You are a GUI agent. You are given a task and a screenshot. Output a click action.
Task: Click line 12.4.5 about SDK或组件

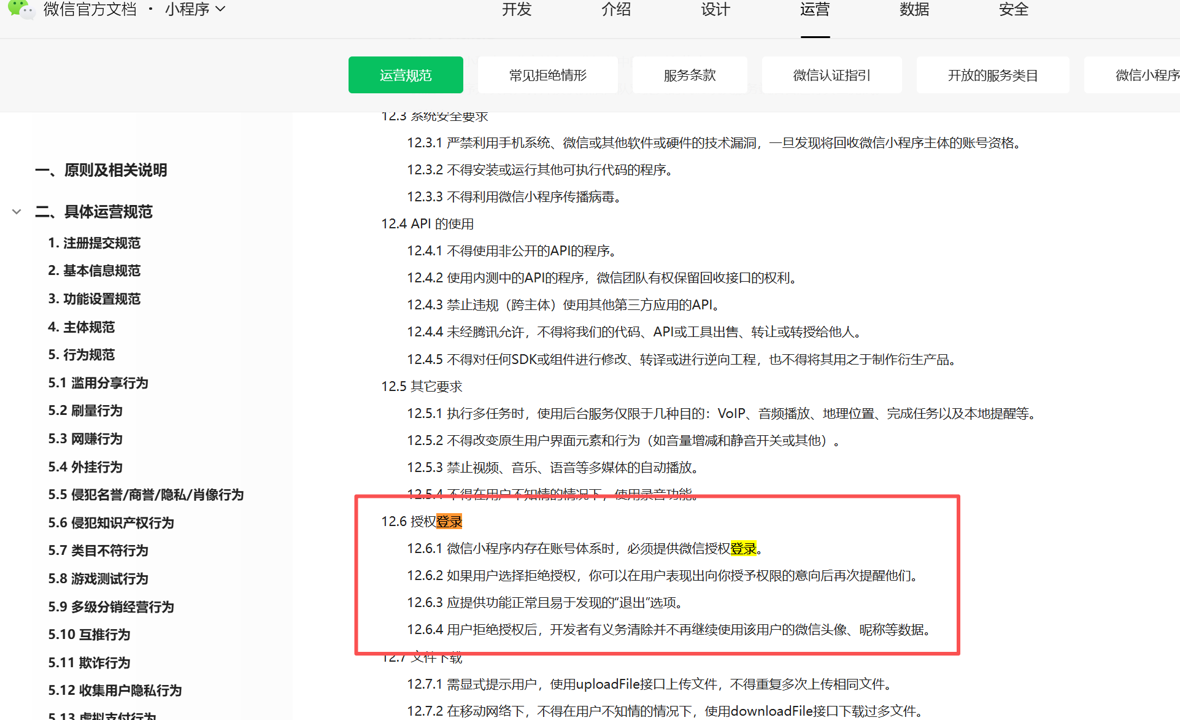tap(681, 360)
